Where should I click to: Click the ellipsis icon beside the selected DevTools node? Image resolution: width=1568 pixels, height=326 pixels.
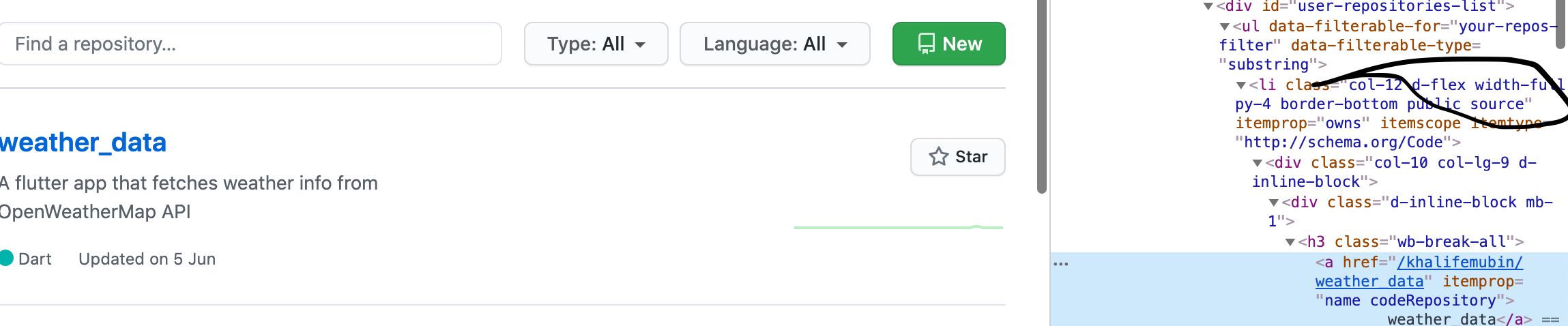point(1061,264)
